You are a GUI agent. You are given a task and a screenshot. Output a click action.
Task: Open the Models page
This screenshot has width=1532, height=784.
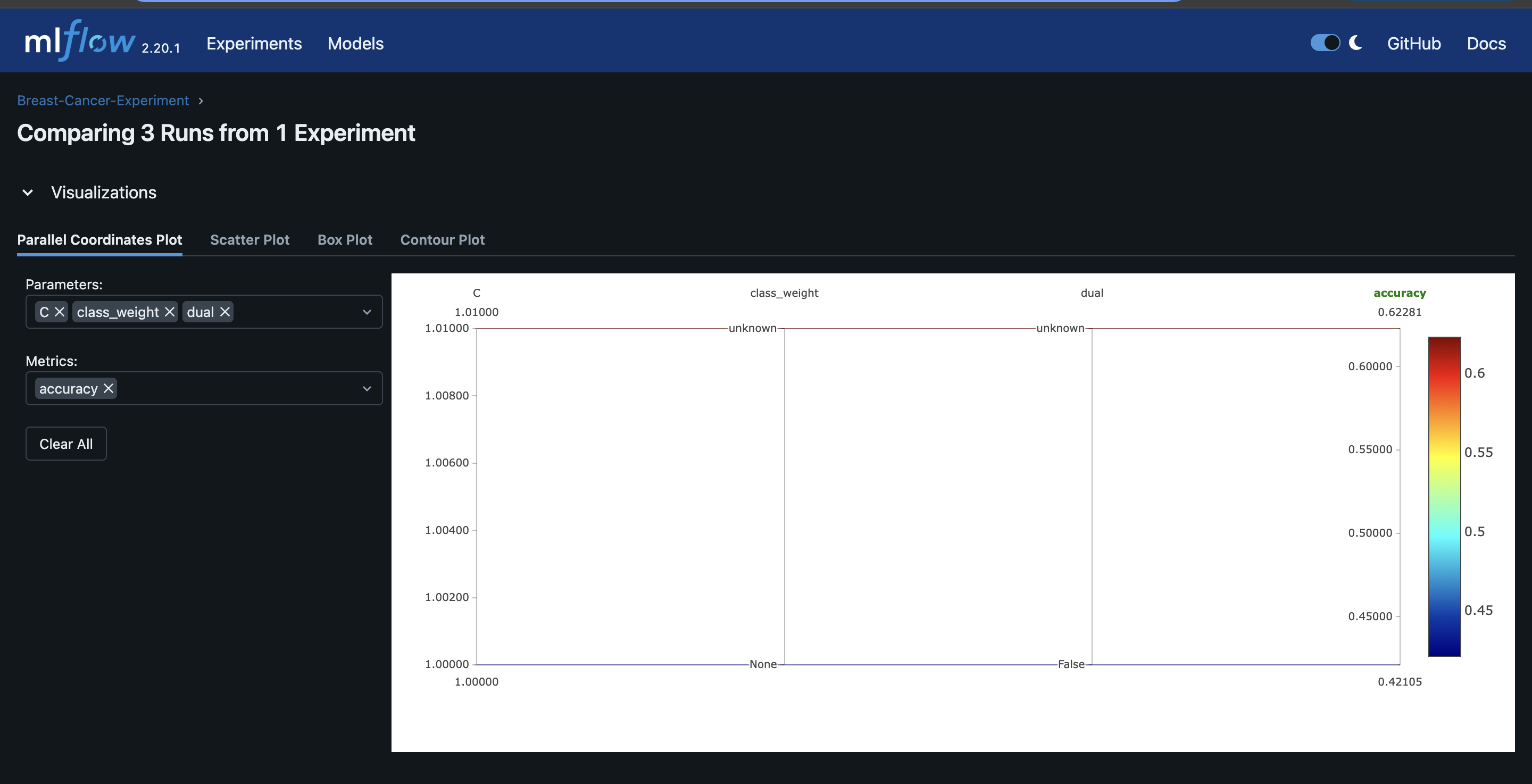(355, 44)
